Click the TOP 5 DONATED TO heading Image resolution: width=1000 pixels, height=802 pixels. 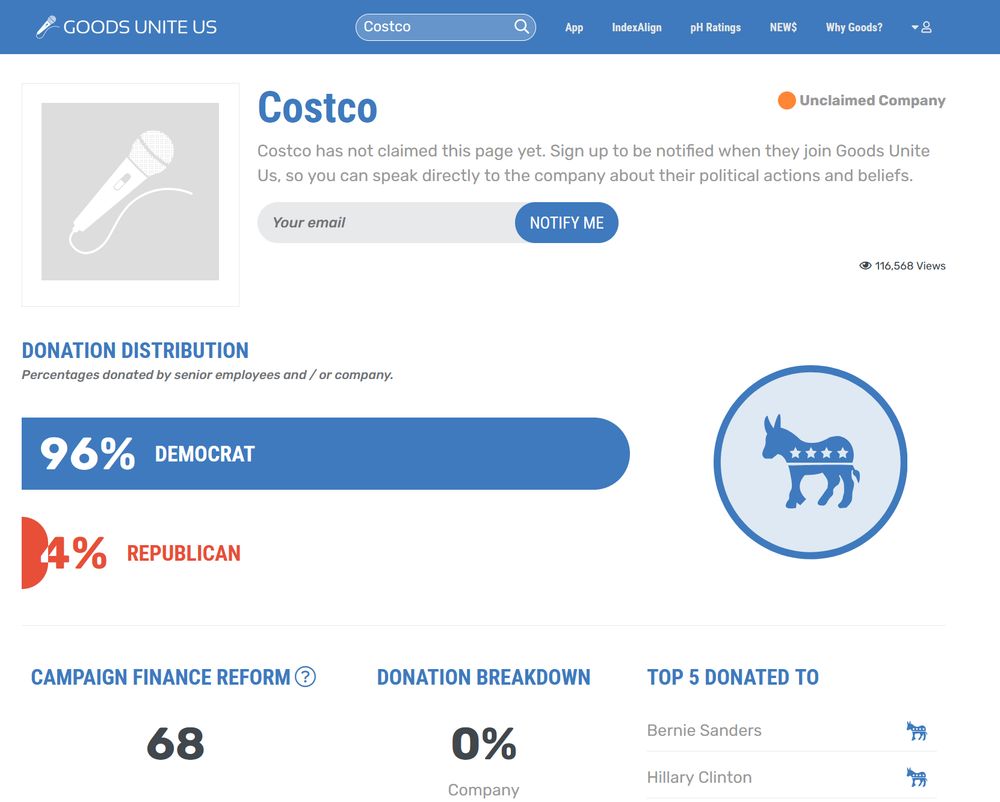(733, 677)
